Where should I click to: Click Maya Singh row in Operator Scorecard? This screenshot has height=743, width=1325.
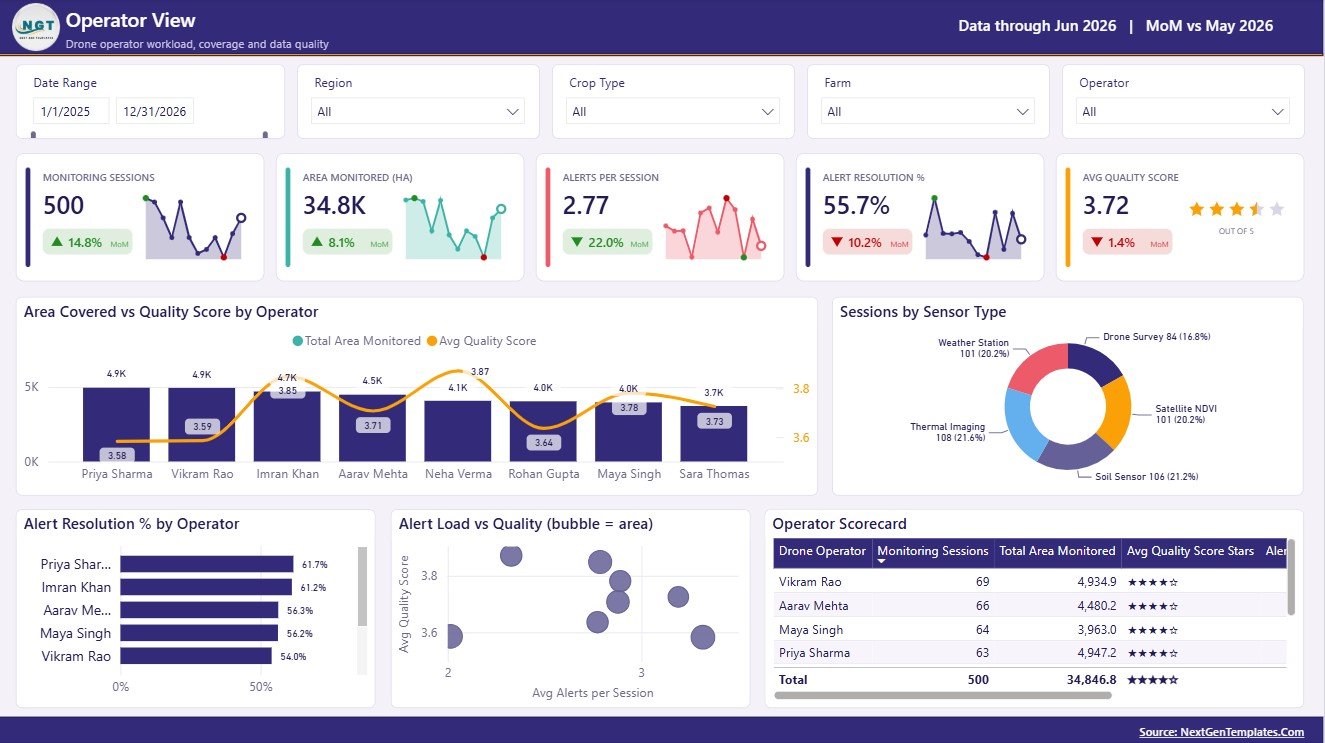pyautogui.click(x=1030, y=630)
